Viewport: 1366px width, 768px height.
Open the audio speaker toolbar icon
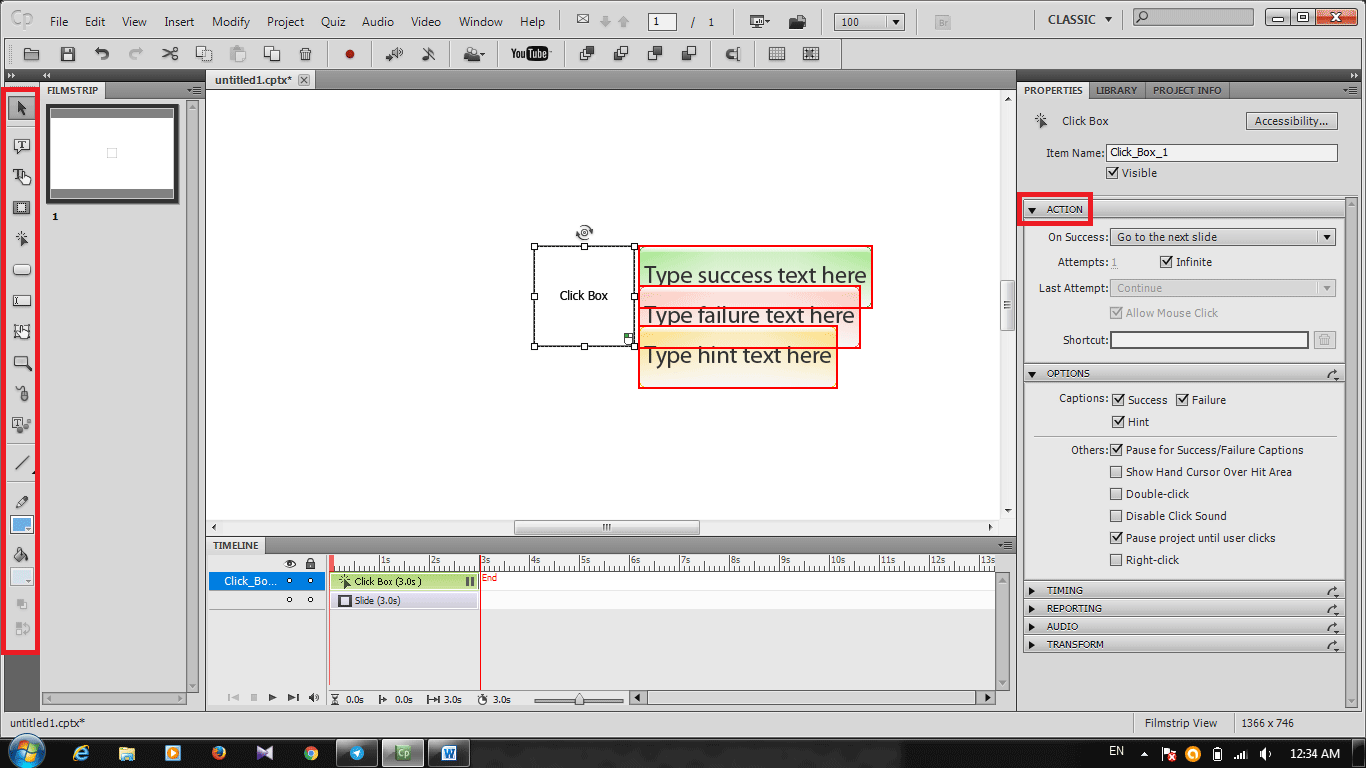coord(395,54)
